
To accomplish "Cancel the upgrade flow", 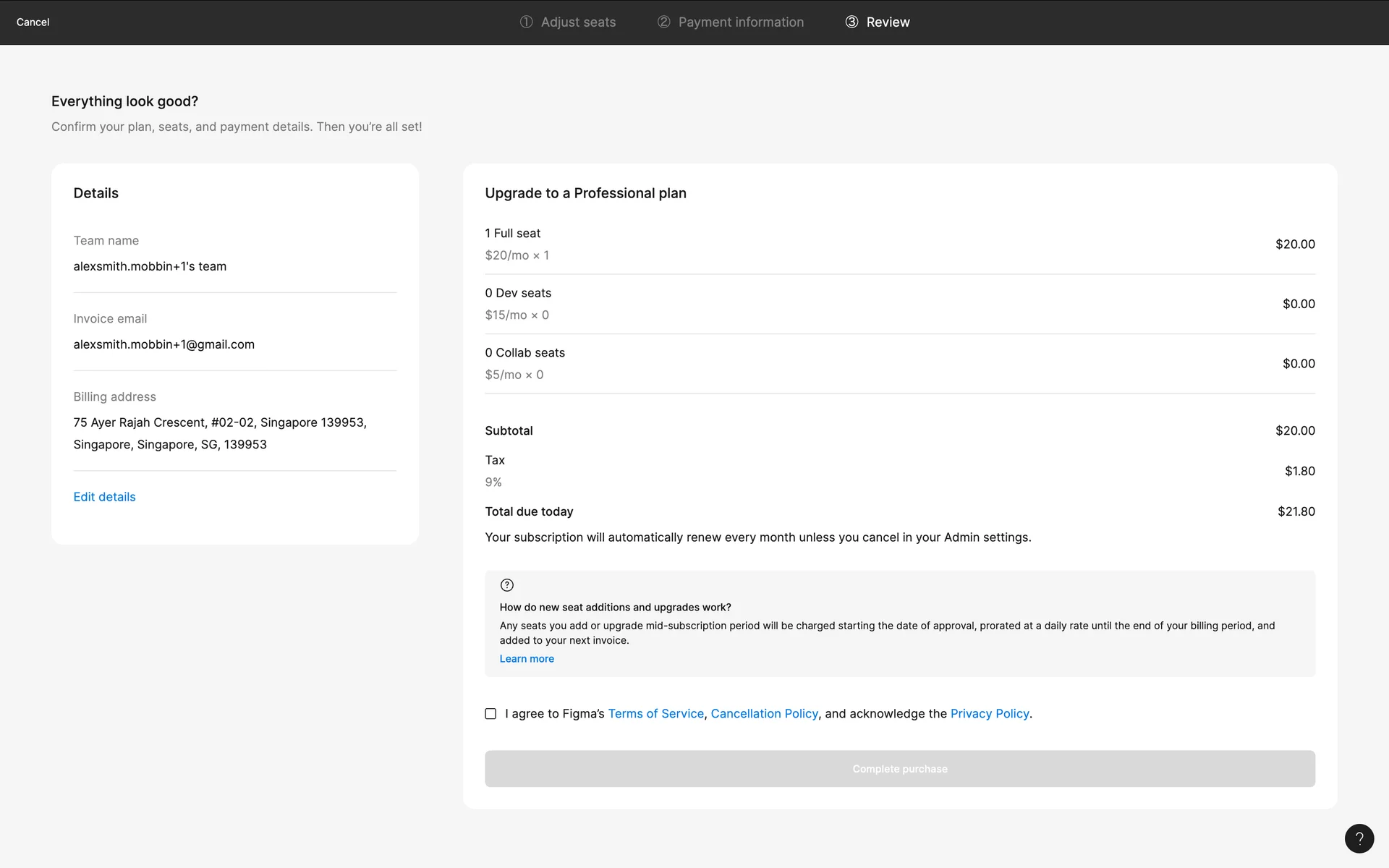I will (x=33, y=22).
